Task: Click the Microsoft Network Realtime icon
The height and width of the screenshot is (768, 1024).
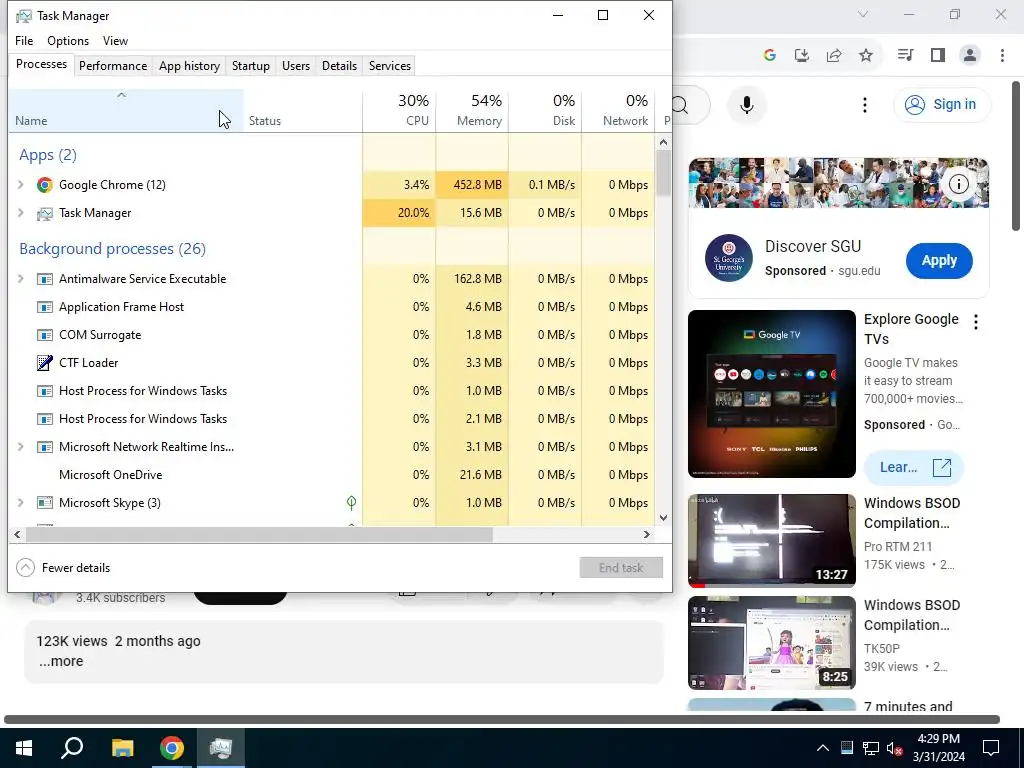Action: click(44, 447)
